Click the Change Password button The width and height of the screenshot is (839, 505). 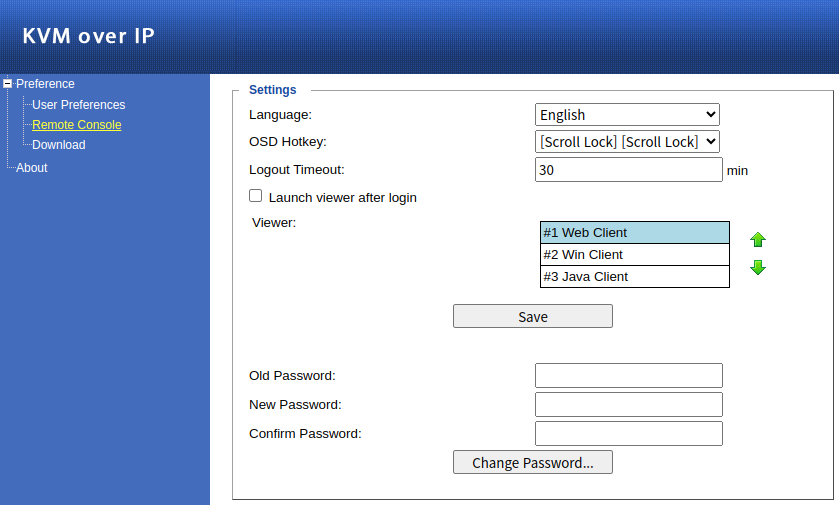point(533,462)
